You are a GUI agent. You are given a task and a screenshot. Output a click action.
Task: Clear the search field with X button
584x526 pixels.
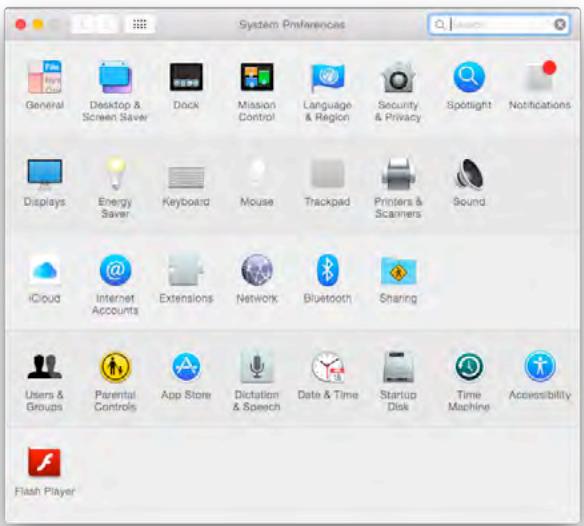point(560,25)
